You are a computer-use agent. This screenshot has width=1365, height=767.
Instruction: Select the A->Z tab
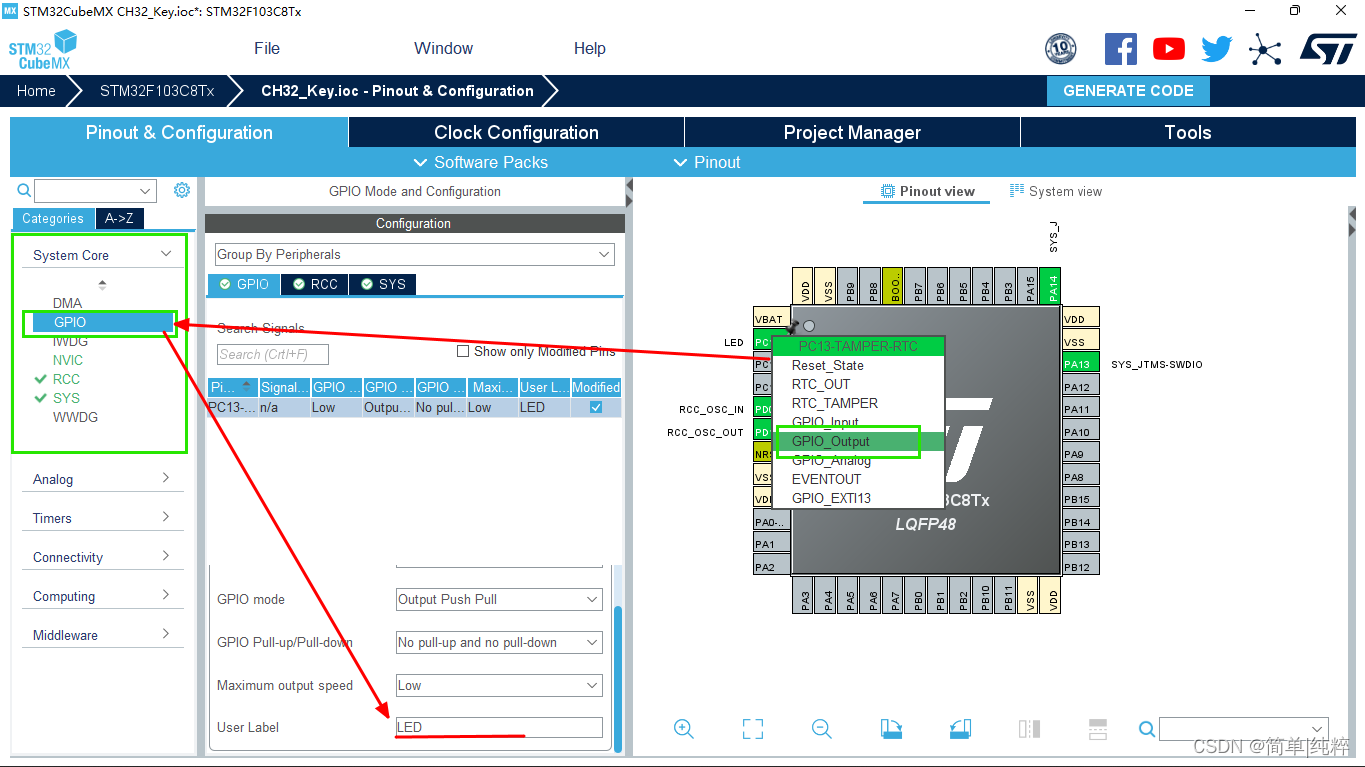click(119, 218)
